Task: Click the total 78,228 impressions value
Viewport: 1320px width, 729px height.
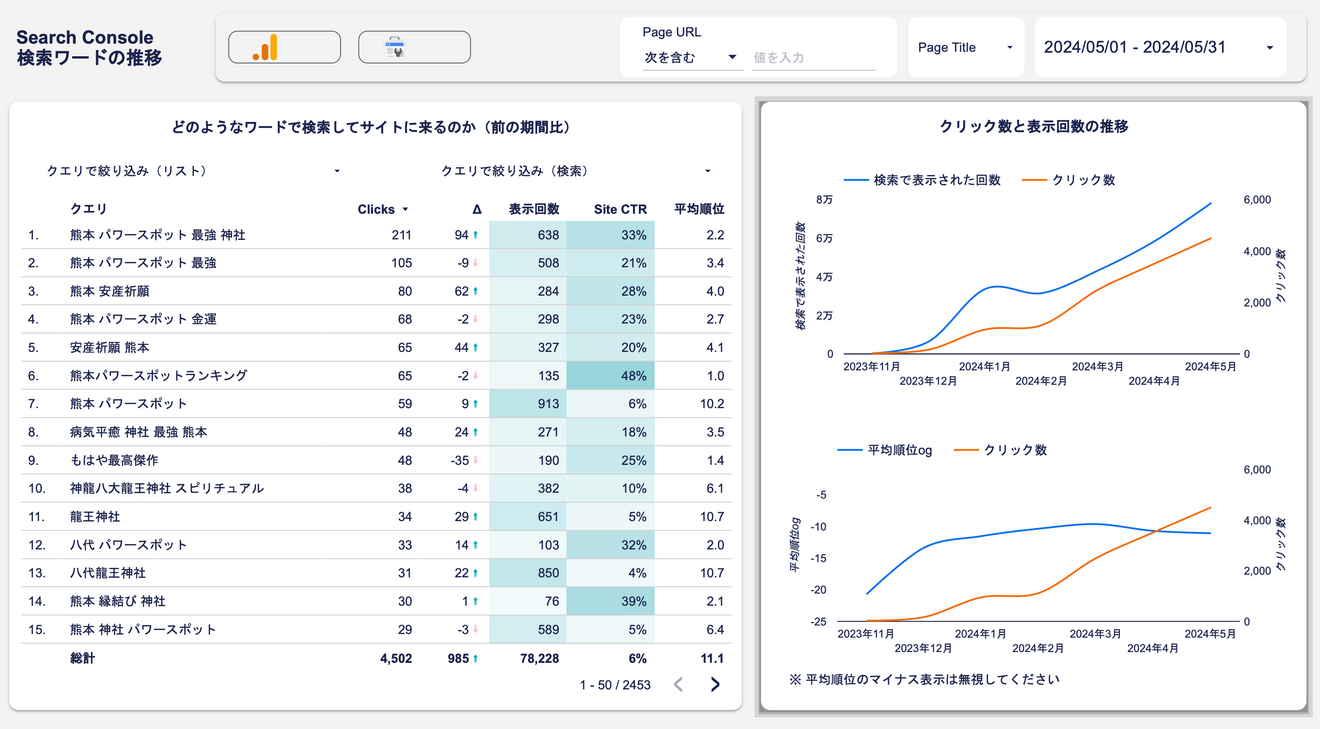Action: click(538, 658)
